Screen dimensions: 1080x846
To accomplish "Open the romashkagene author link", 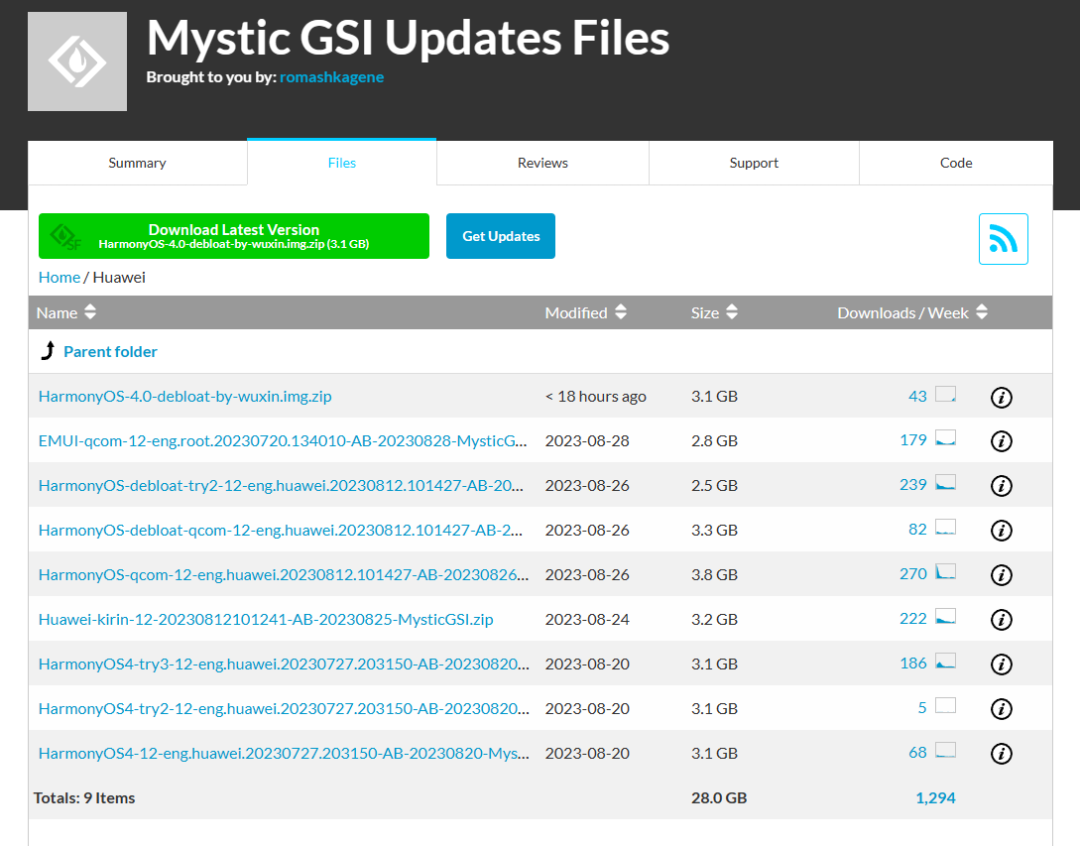I will point(332,77).
